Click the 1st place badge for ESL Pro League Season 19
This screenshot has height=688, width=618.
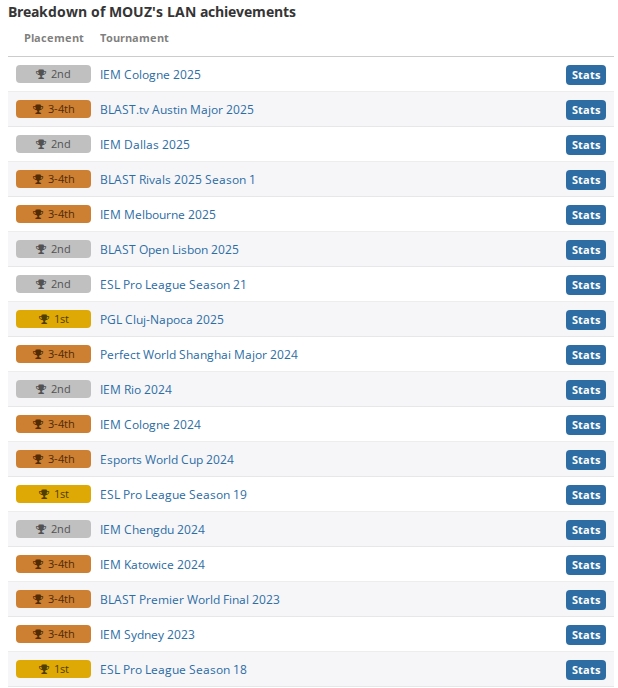tap(54, 494)
